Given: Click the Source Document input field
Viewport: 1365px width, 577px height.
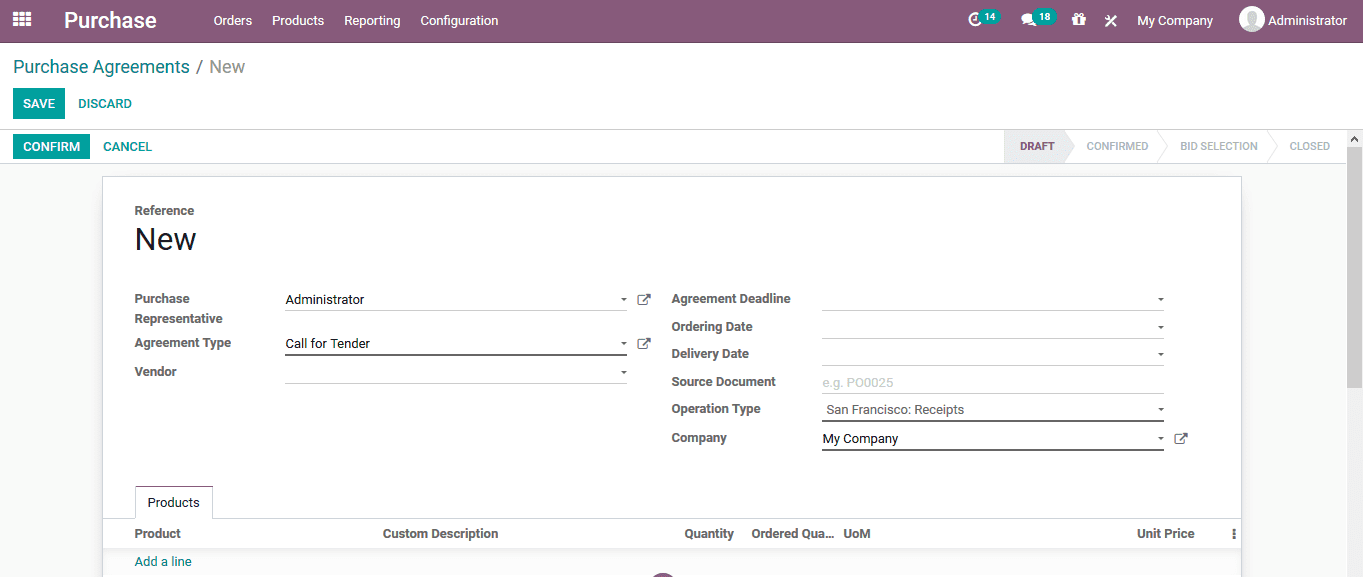Looking at the screenshot, I should coord(990,381).
